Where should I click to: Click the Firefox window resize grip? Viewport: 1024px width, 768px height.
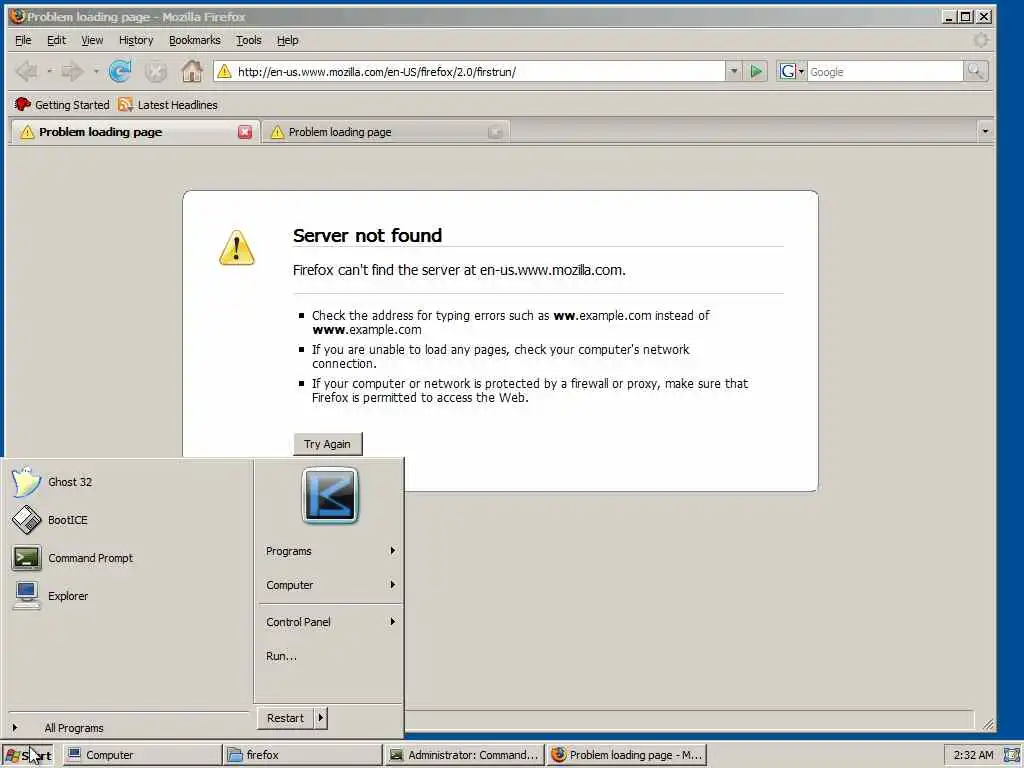click(x=988, y=724)
